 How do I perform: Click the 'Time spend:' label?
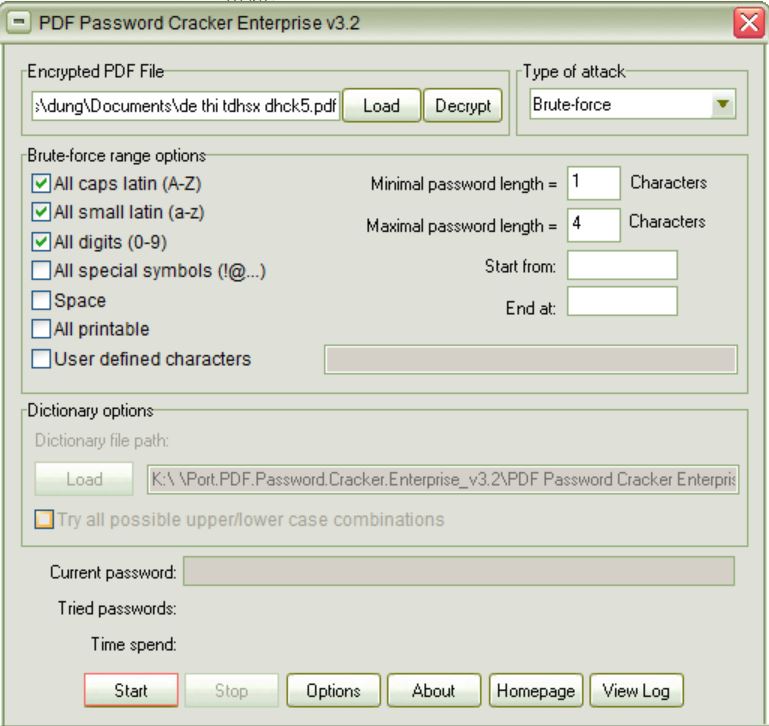pyautogui.click(x=133, y=644)
